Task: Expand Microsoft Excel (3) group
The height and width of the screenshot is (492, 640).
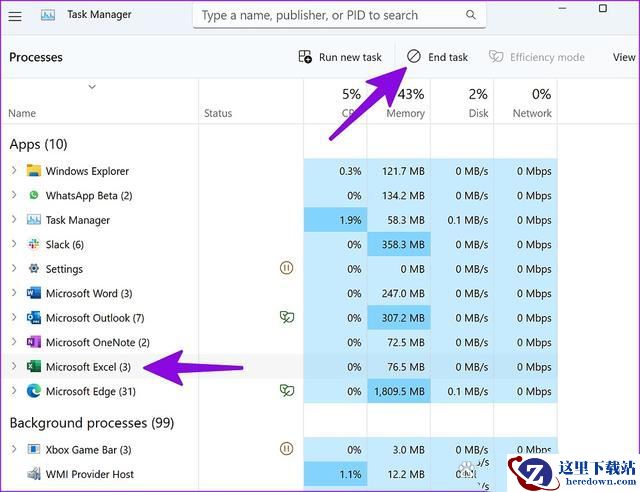Action: (14, 366)
